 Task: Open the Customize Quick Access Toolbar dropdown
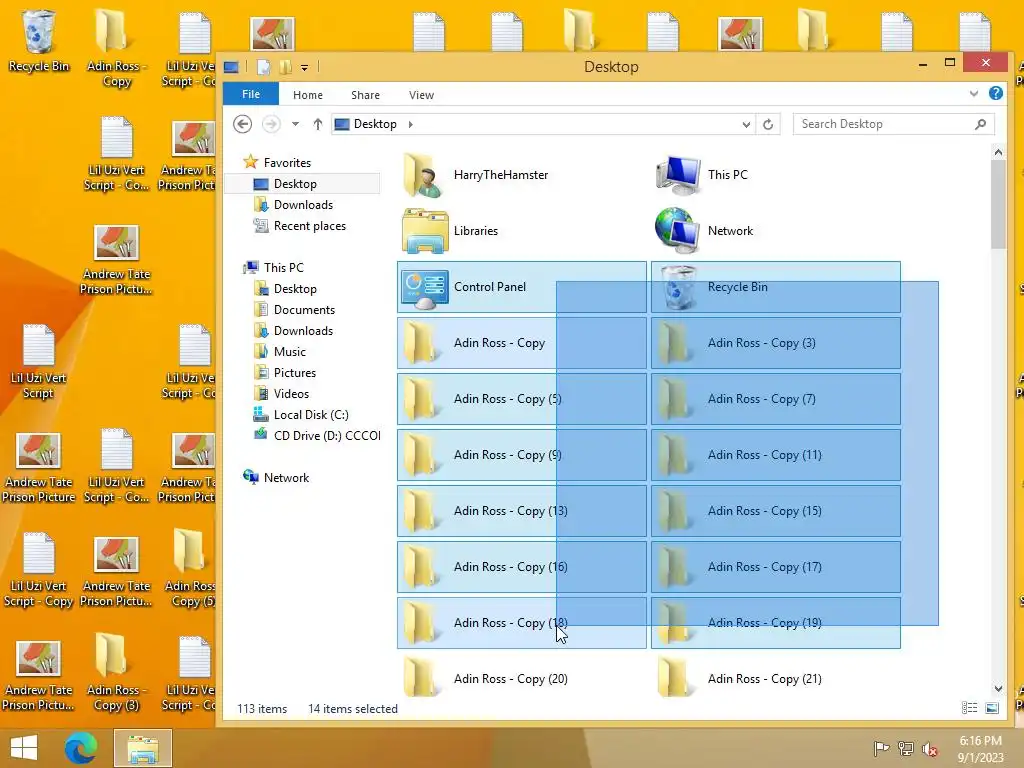tap(304, 67)
